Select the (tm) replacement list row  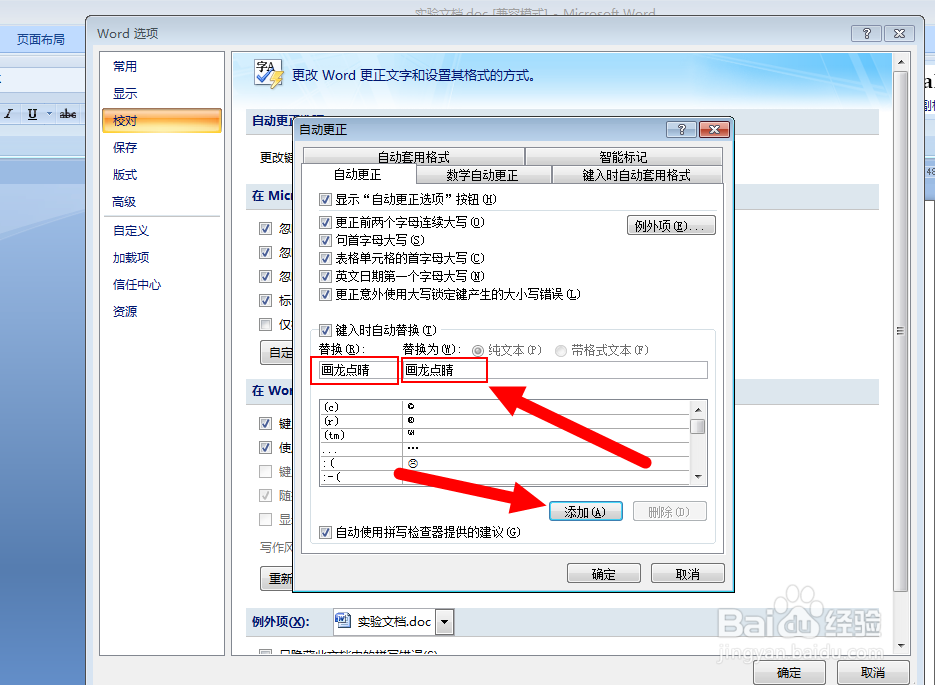[x=504, y=435]
